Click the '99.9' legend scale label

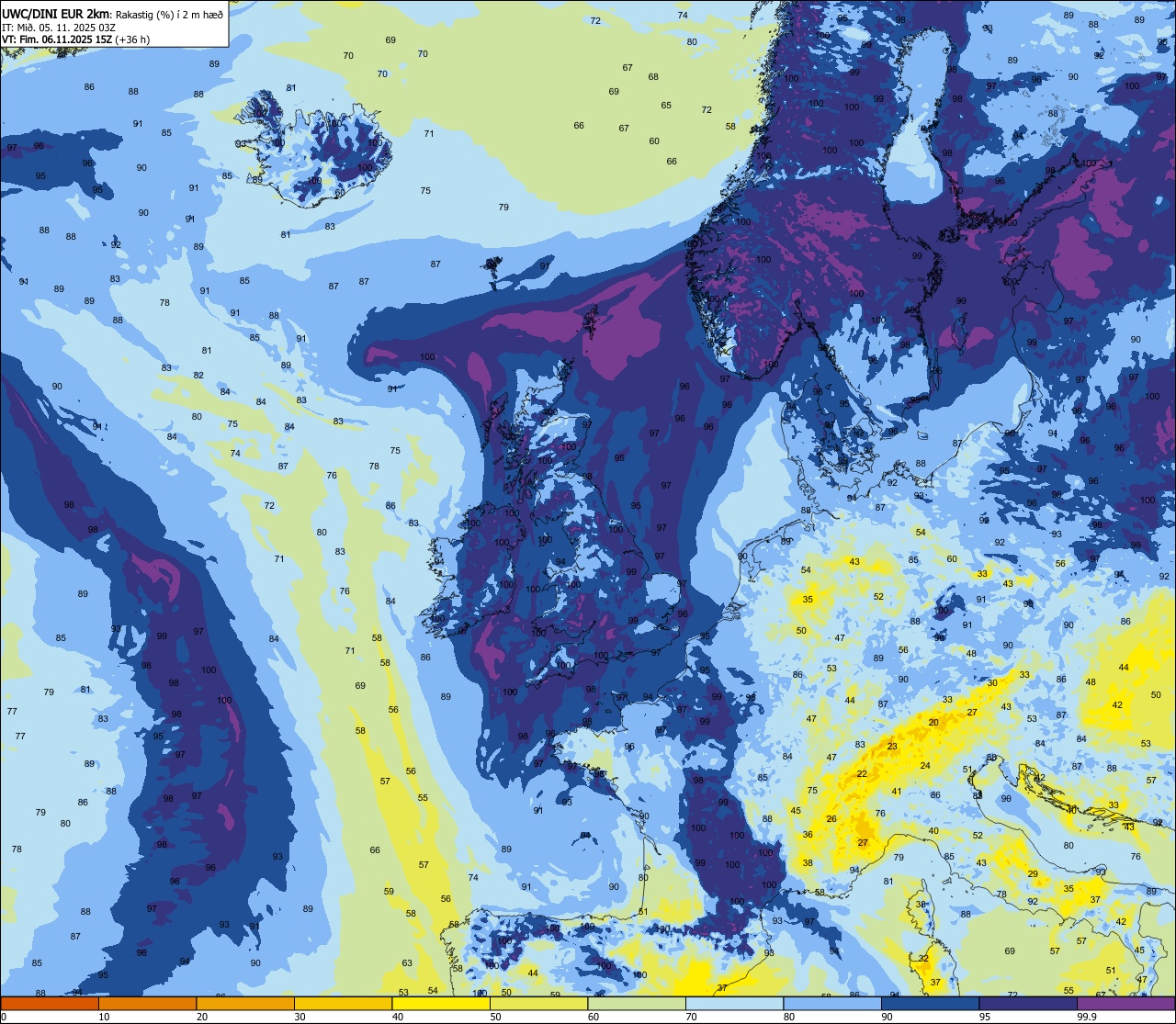click(1088, 1017)
